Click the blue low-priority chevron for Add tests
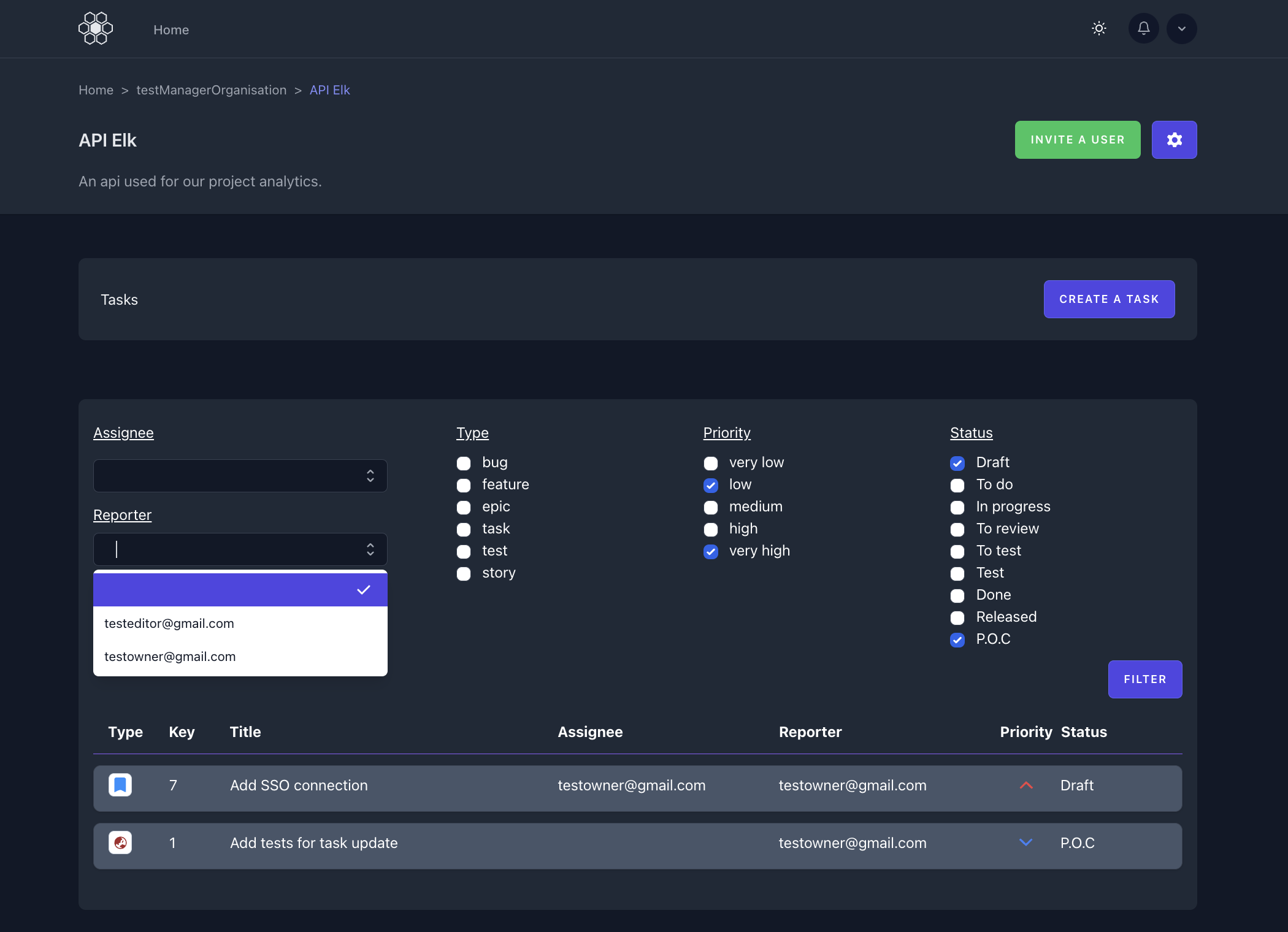Screen dimensions: 1288x932 click(x=1026, y=842)
